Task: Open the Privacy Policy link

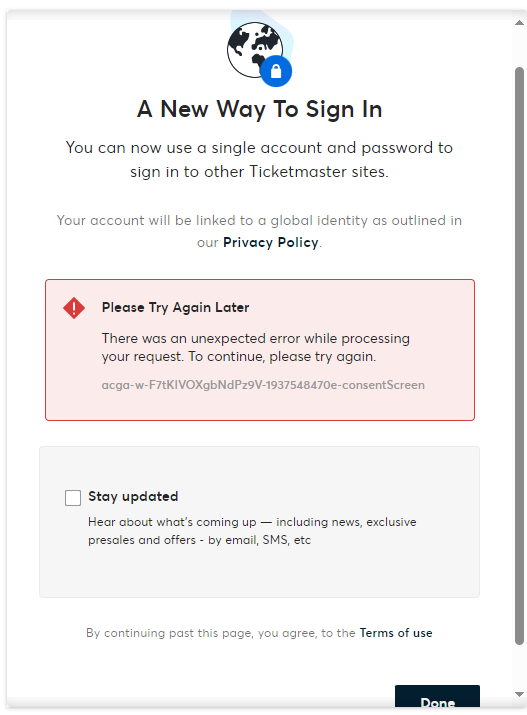Action: pos(270,242)
